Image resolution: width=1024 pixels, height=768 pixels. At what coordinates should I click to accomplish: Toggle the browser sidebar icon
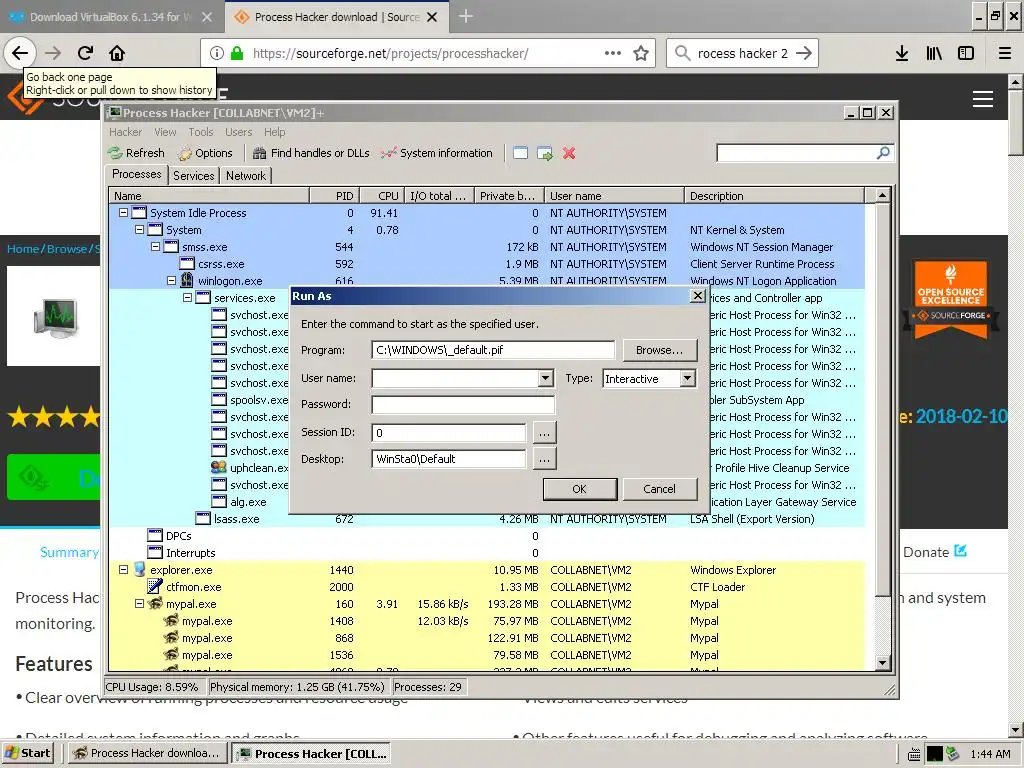[x=966, y=53]
